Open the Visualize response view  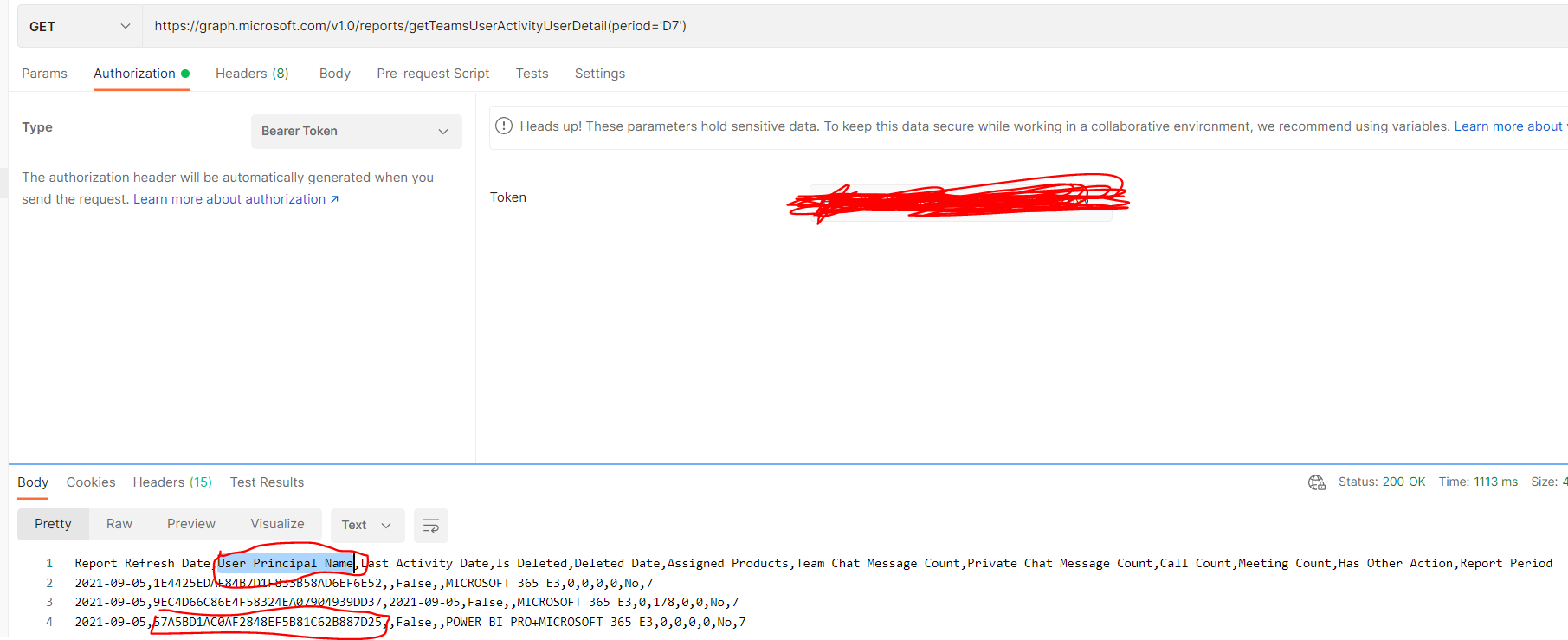click(x=277, y=524)
